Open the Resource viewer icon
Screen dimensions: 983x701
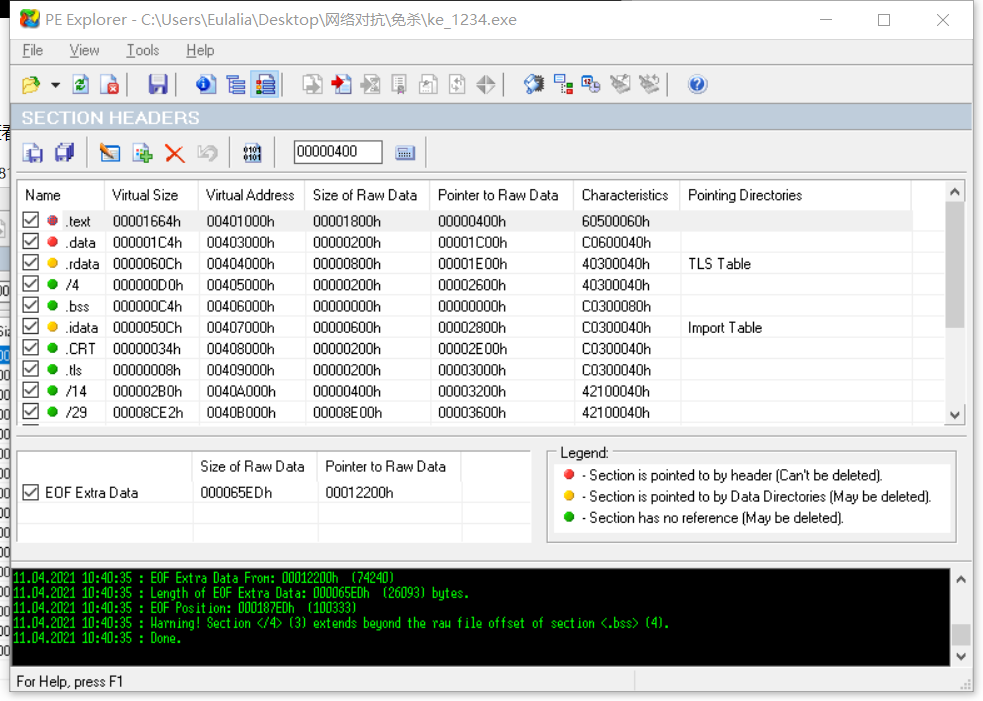pos(370,85)
